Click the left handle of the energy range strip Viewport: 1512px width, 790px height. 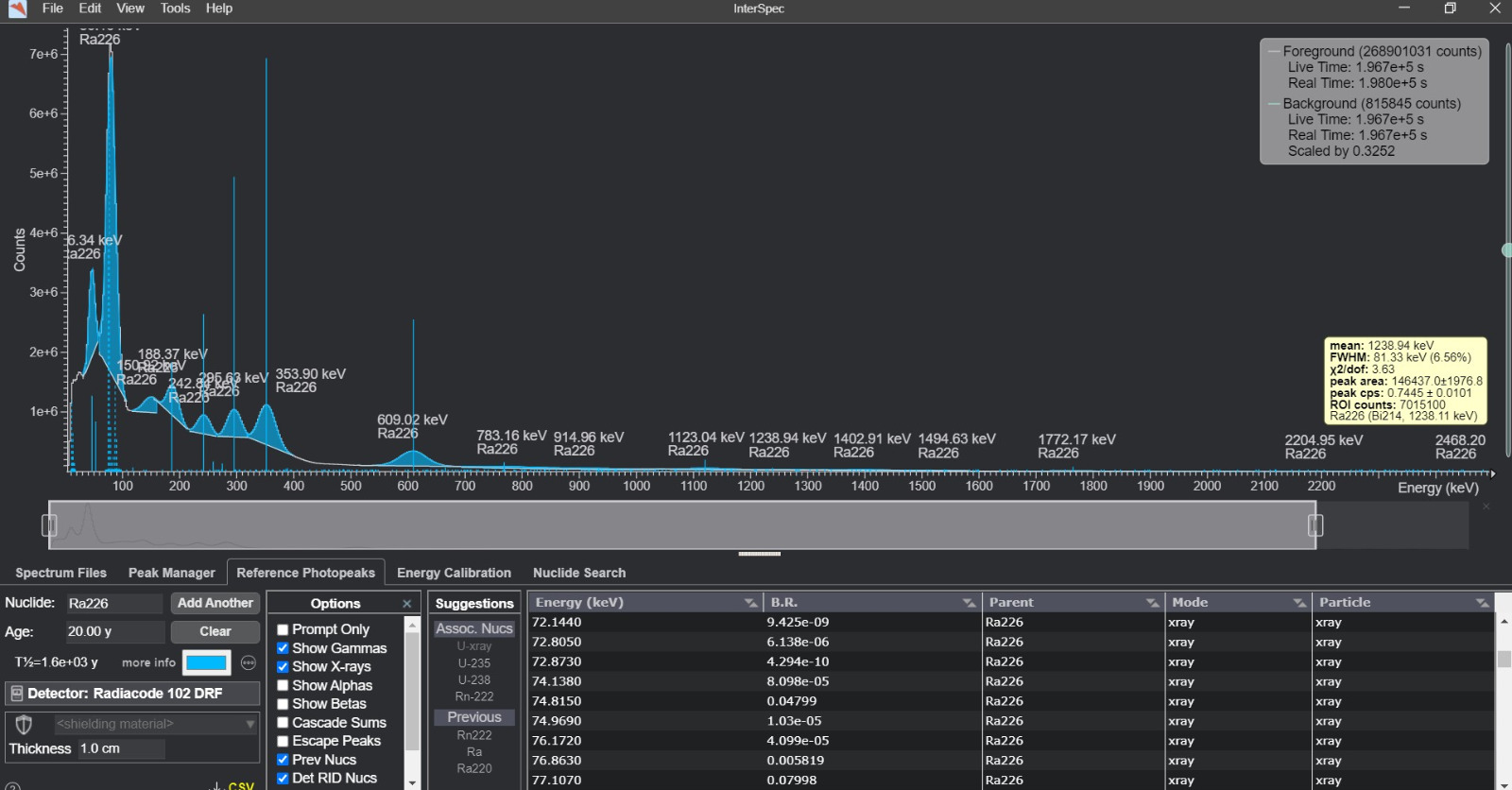click(x=49, y=525)
